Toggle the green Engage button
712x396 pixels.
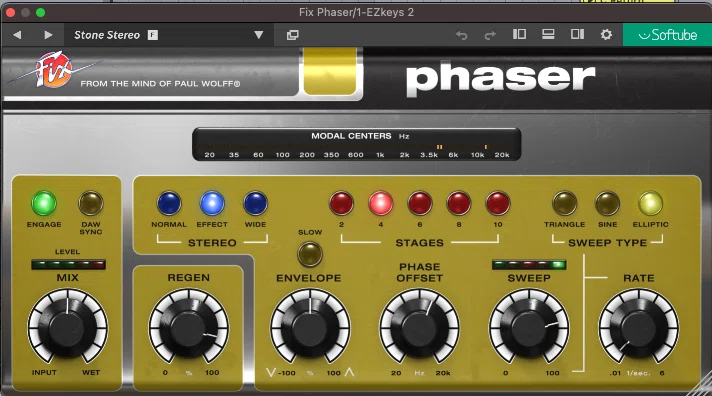click(x=44, y=203)
